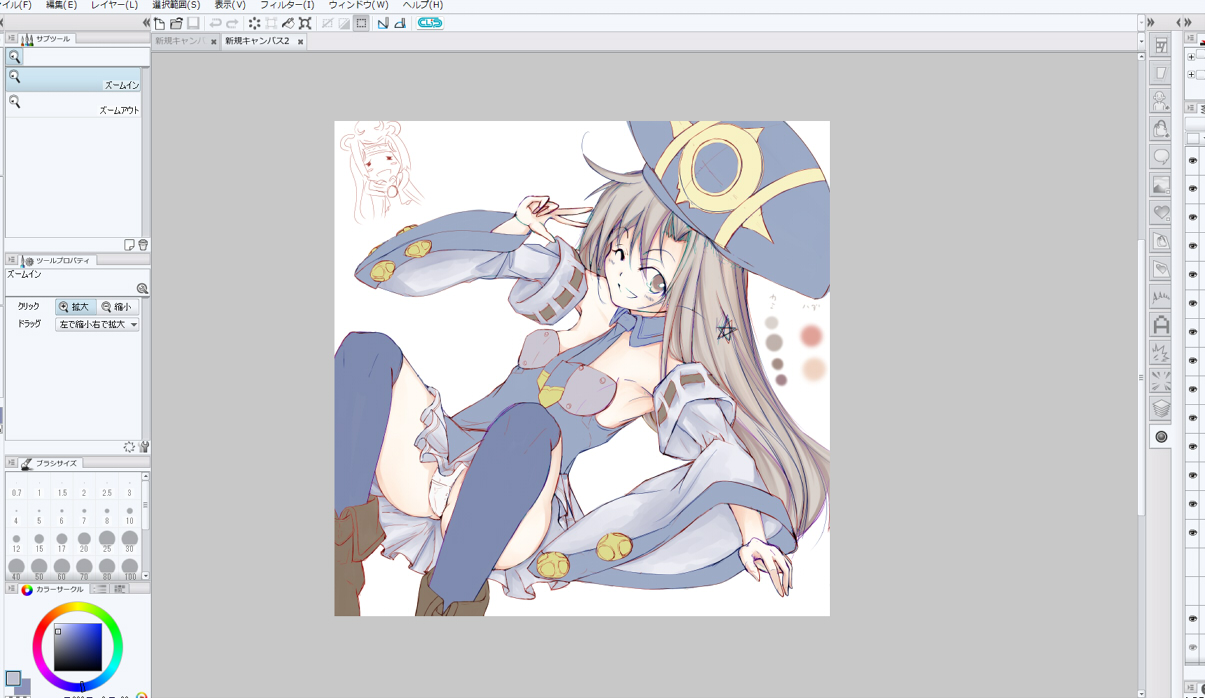
Task: Click the reset gear icon in Tool Property
Action: click(x=129, y=447)
